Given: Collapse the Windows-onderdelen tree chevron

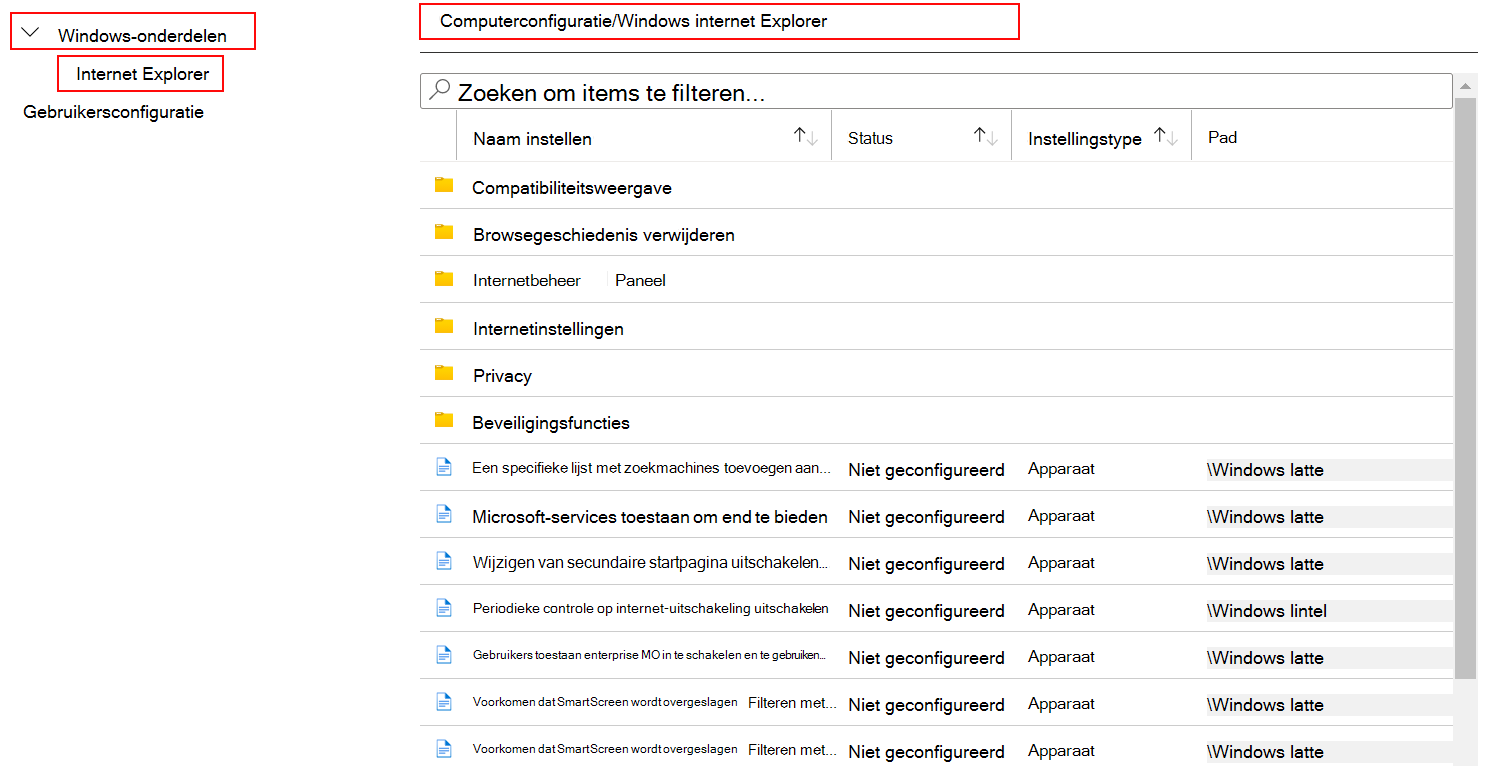Looking at the screenshot, I should pyautogui.click(x=30, y=33).
